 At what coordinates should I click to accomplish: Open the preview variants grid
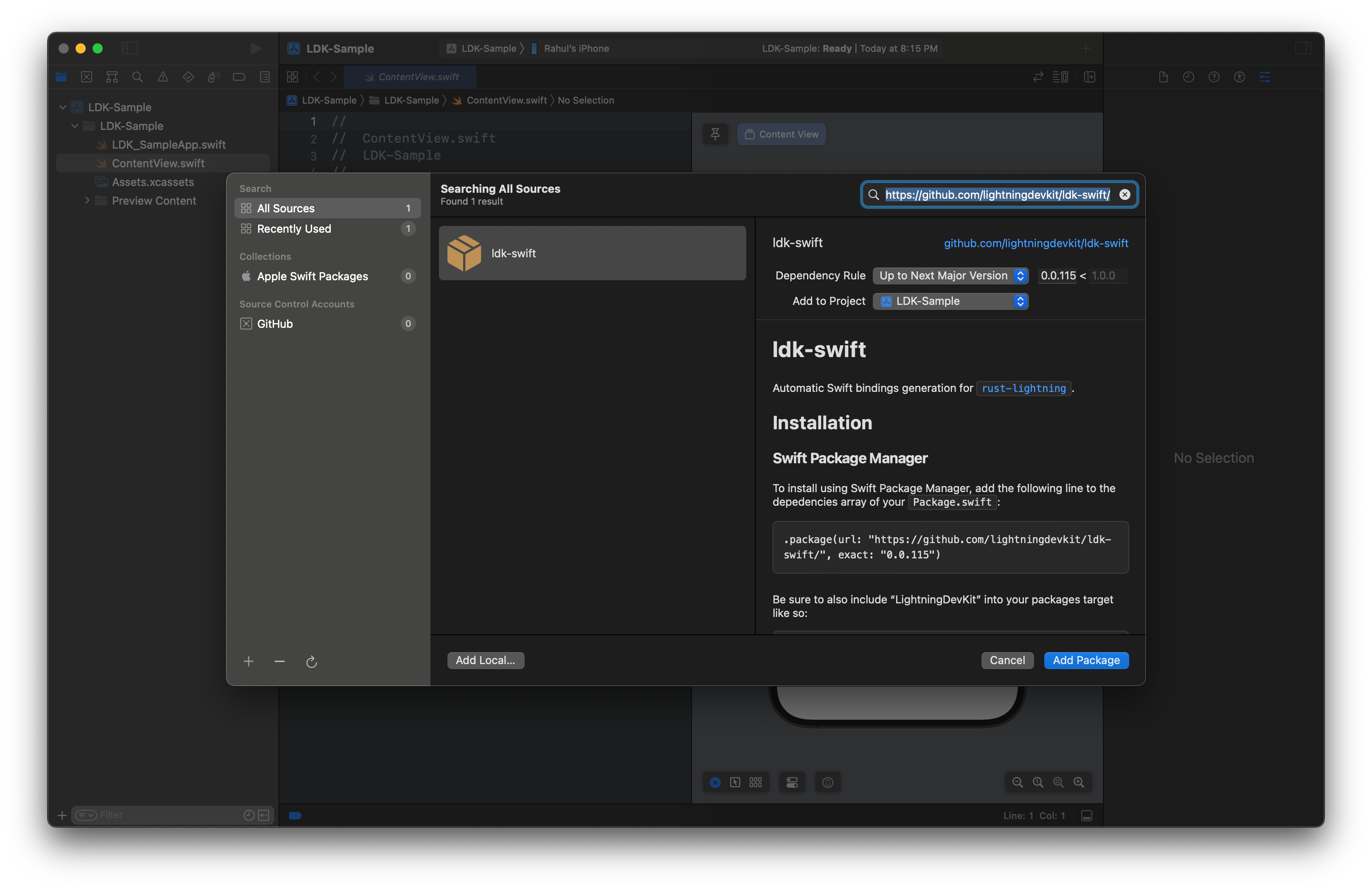[x=755, y=782]
